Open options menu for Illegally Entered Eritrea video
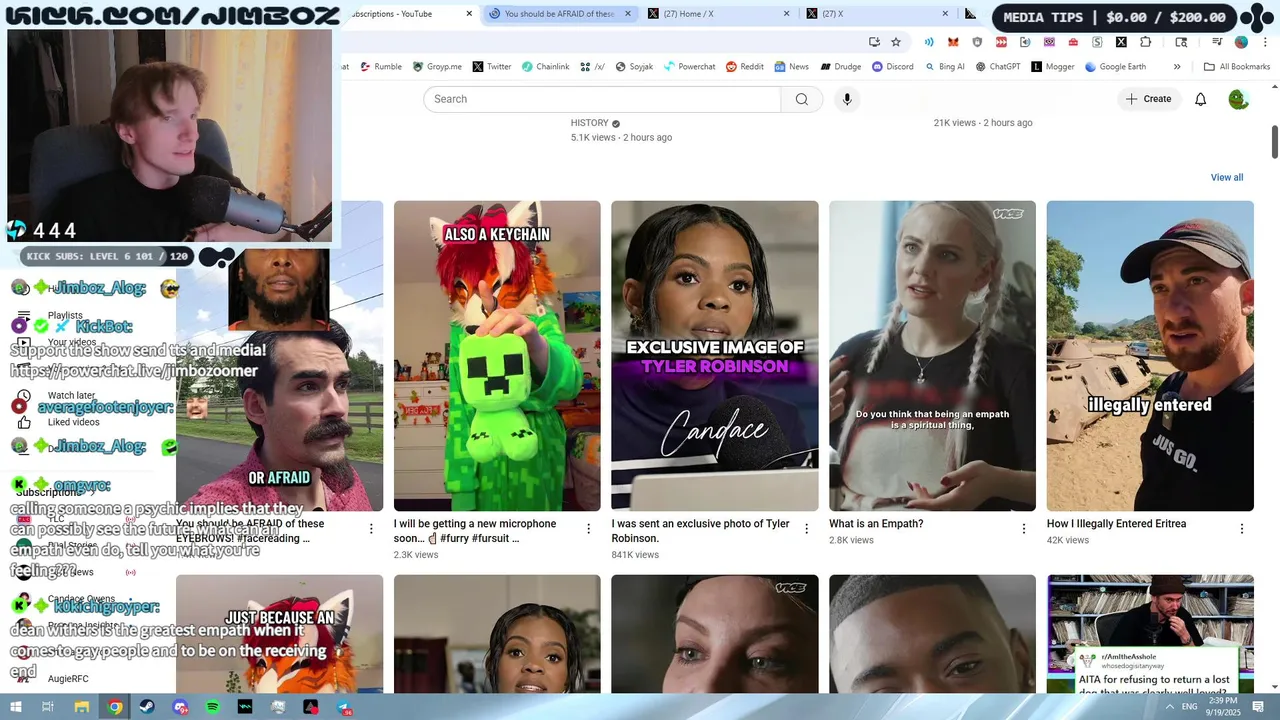Screen dimensions: 1280x720 (1242, 529)
